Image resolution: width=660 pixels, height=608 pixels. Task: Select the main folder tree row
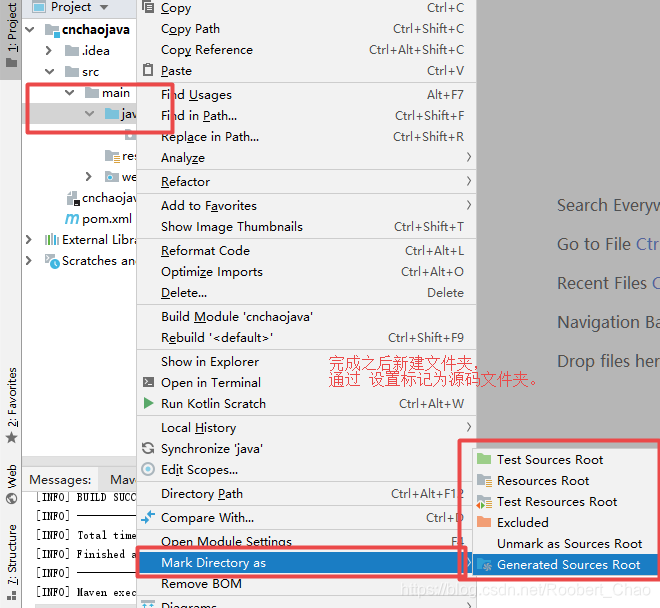[80, 93]
